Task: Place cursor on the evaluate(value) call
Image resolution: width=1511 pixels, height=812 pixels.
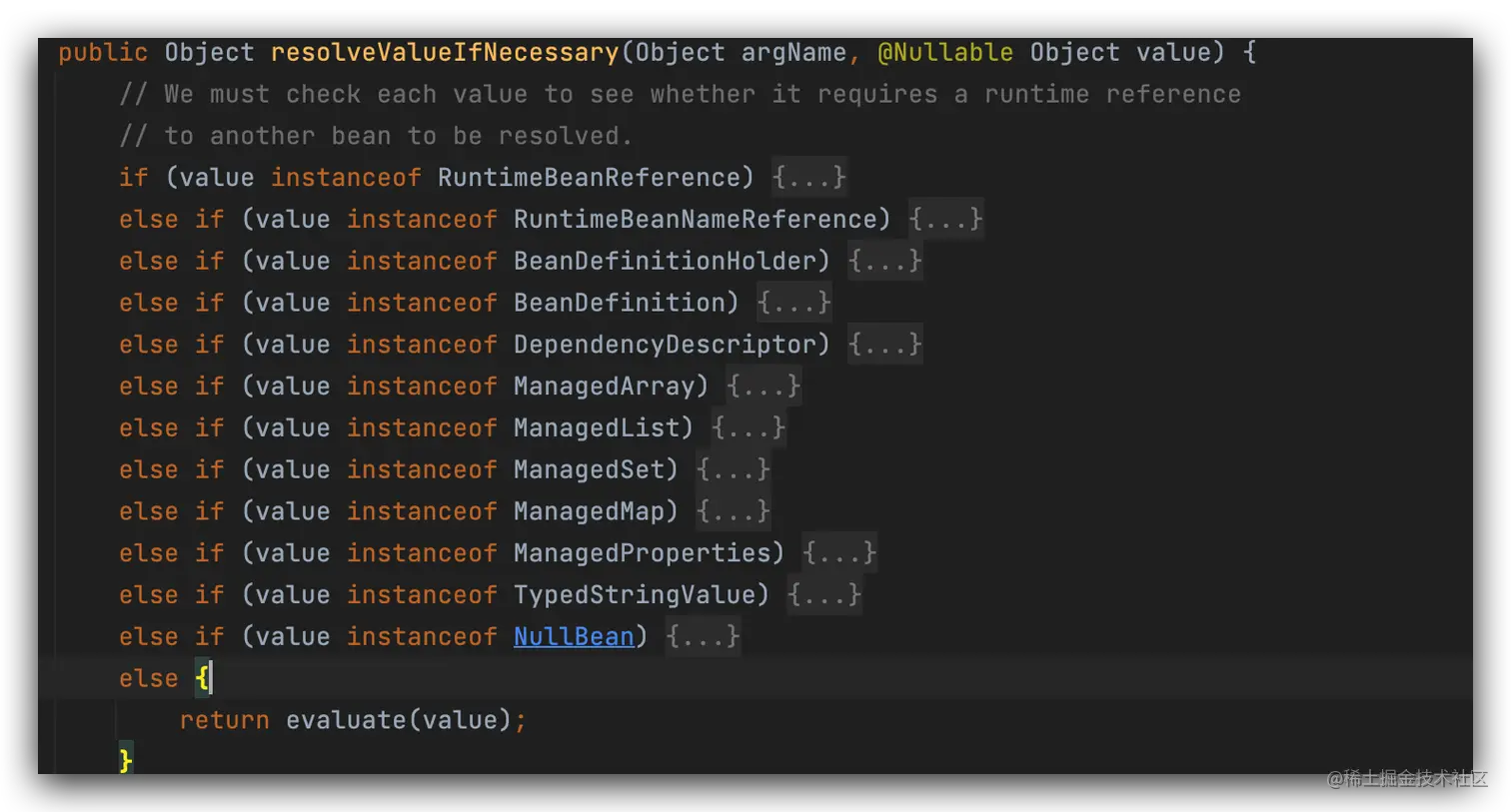Action: click(x=346, y=720)
